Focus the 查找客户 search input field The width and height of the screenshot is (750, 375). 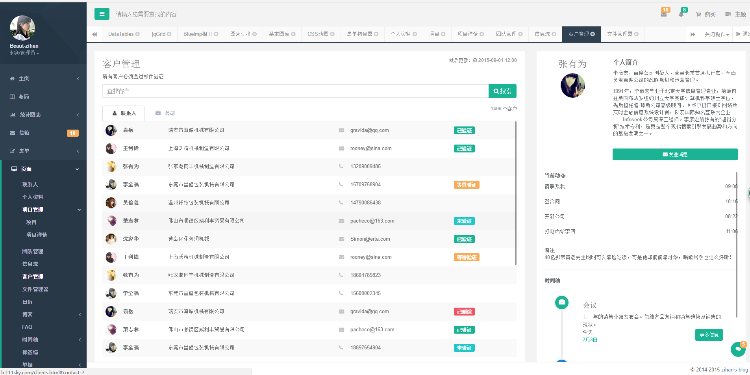coord(295,91)
